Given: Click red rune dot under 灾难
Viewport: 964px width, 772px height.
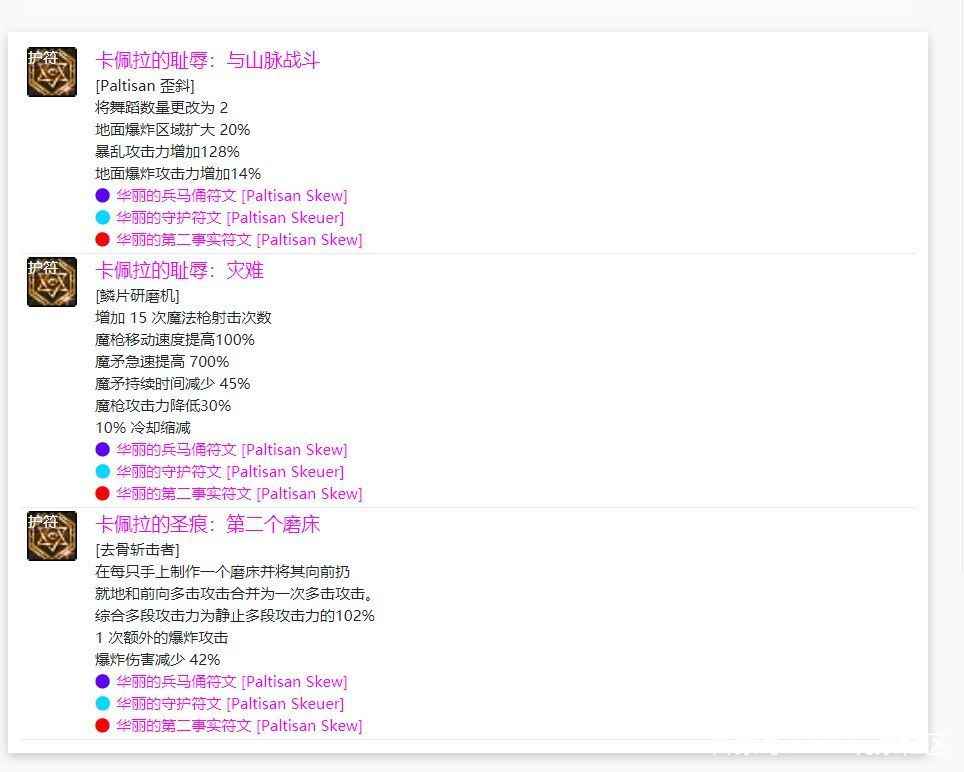Looking at the screenshot, I should point(103,494).
